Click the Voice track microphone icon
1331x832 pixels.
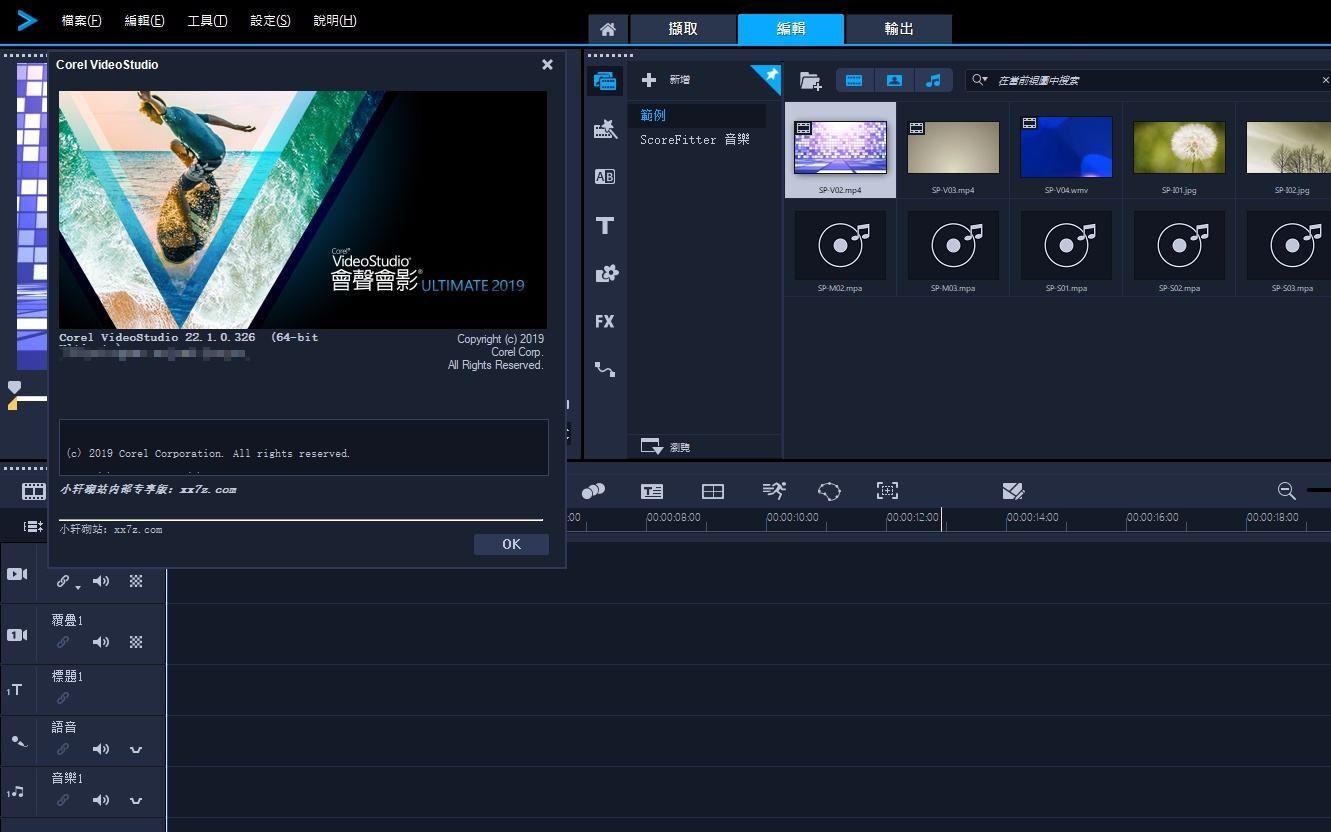tap(19, 741)
